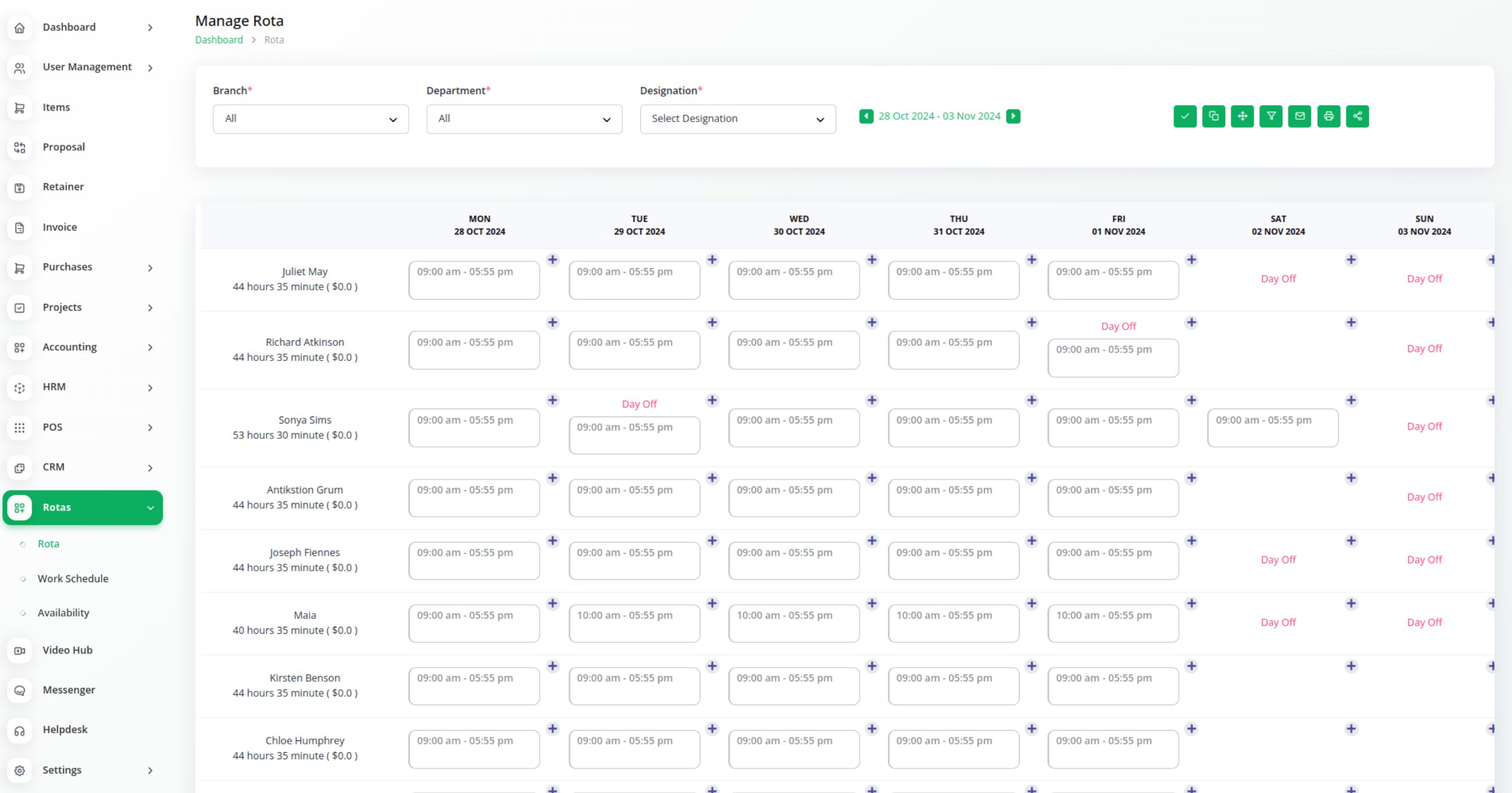Expand the Projects menu chevron

point(150,308)
